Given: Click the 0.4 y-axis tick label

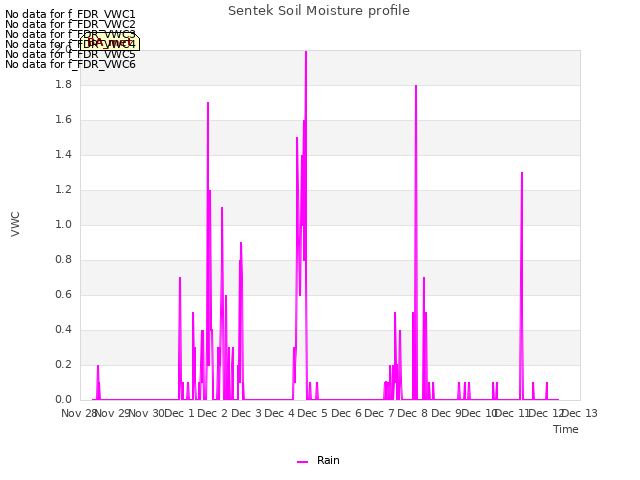Looking at the screenshot, I should coord(63,330).
